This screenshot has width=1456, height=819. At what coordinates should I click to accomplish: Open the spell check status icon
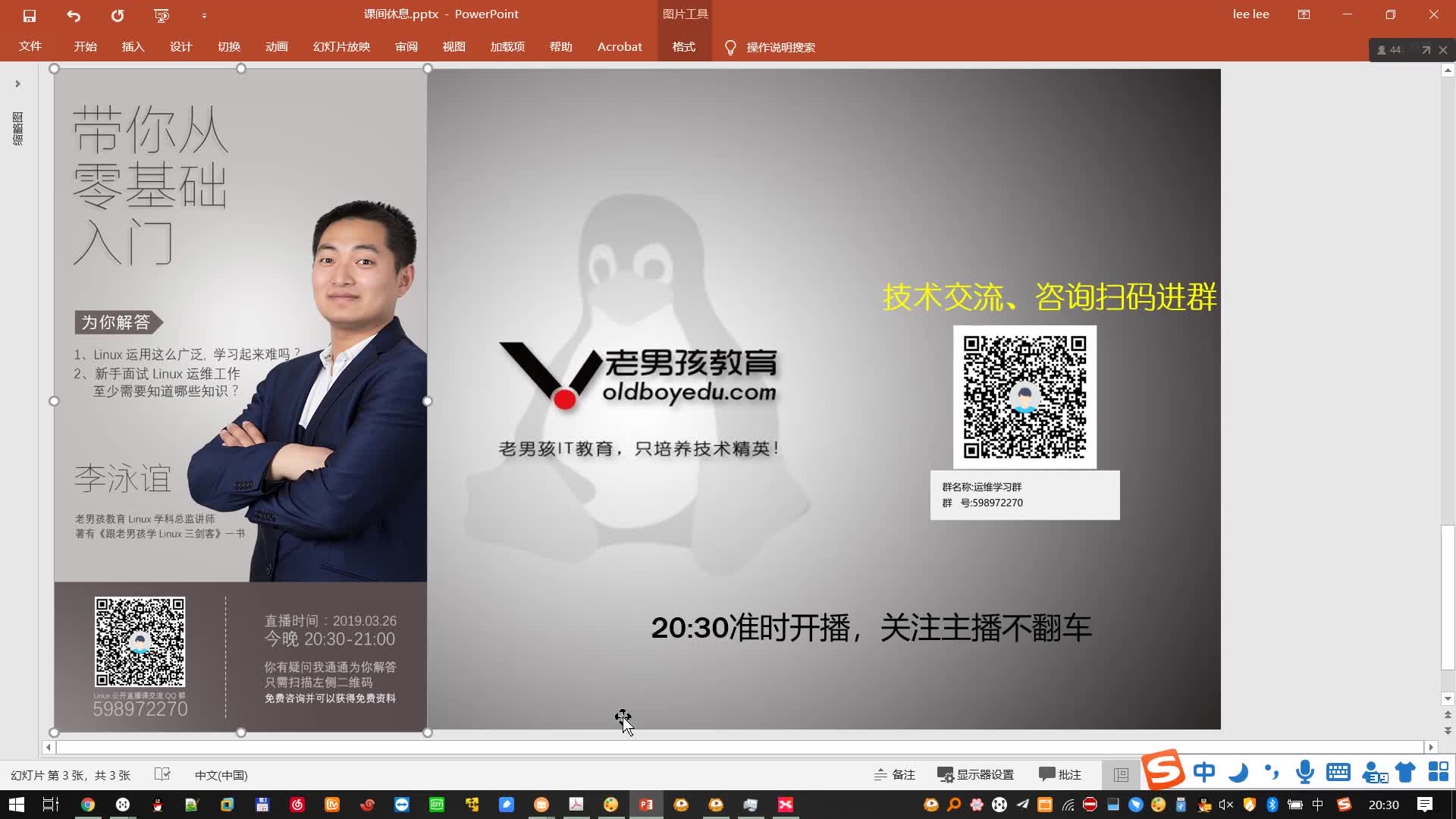tap(162, 774)
